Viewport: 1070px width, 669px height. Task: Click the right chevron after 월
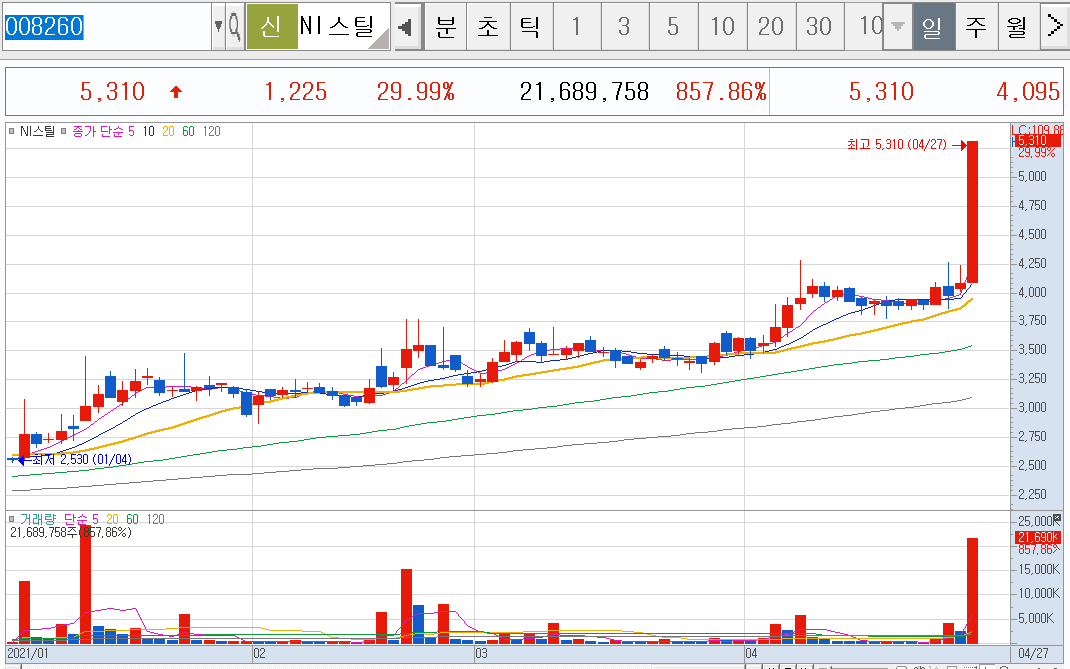[1054, 27]
